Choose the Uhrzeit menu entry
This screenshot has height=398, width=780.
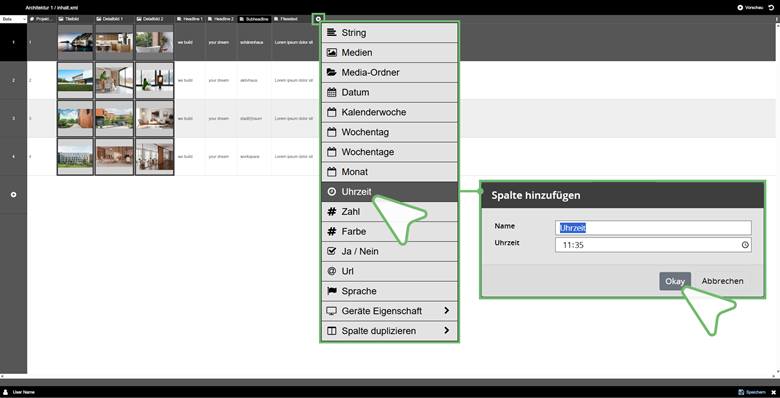[389, 192]
